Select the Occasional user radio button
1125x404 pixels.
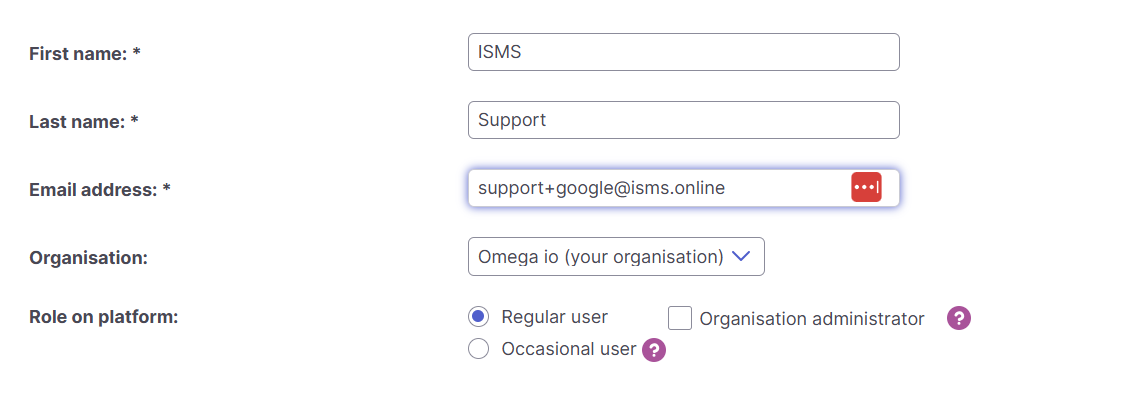point(478,349)
